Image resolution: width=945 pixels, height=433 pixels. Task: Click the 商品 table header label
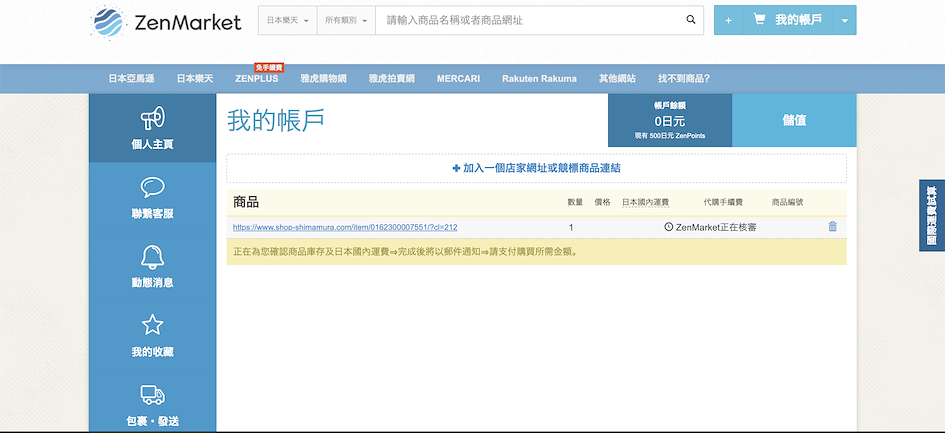click(x=246, y=203)
